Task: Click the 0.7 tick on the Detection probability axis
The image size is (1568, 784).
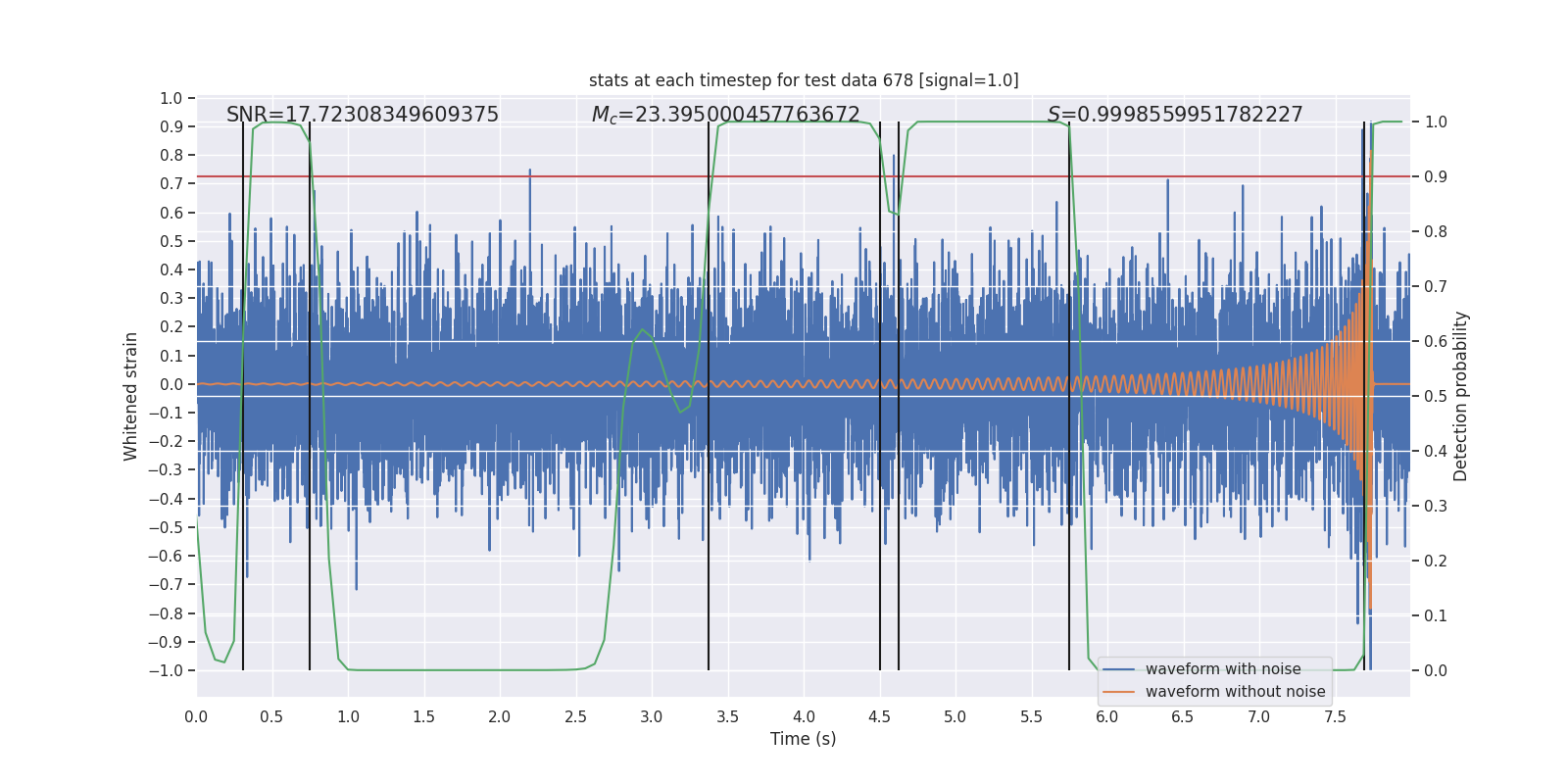Action: 1436,287
